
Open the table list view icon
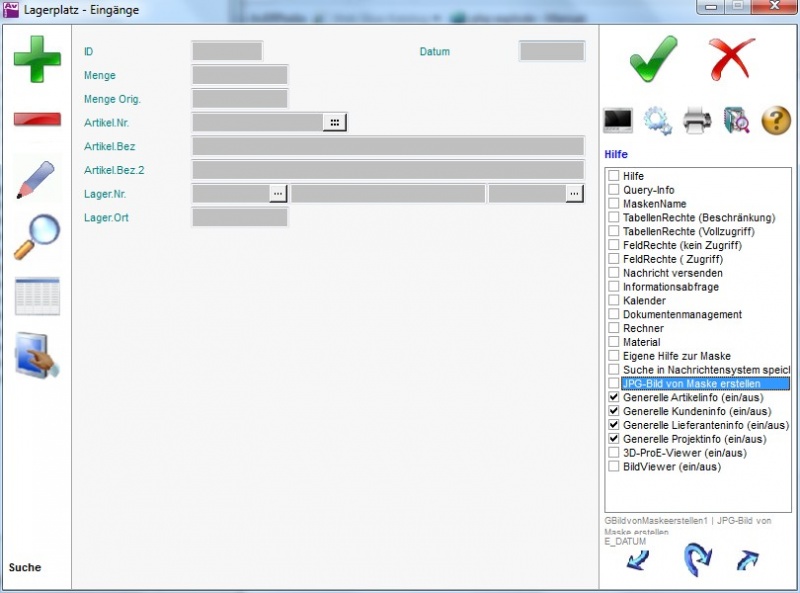coord(37,297)
